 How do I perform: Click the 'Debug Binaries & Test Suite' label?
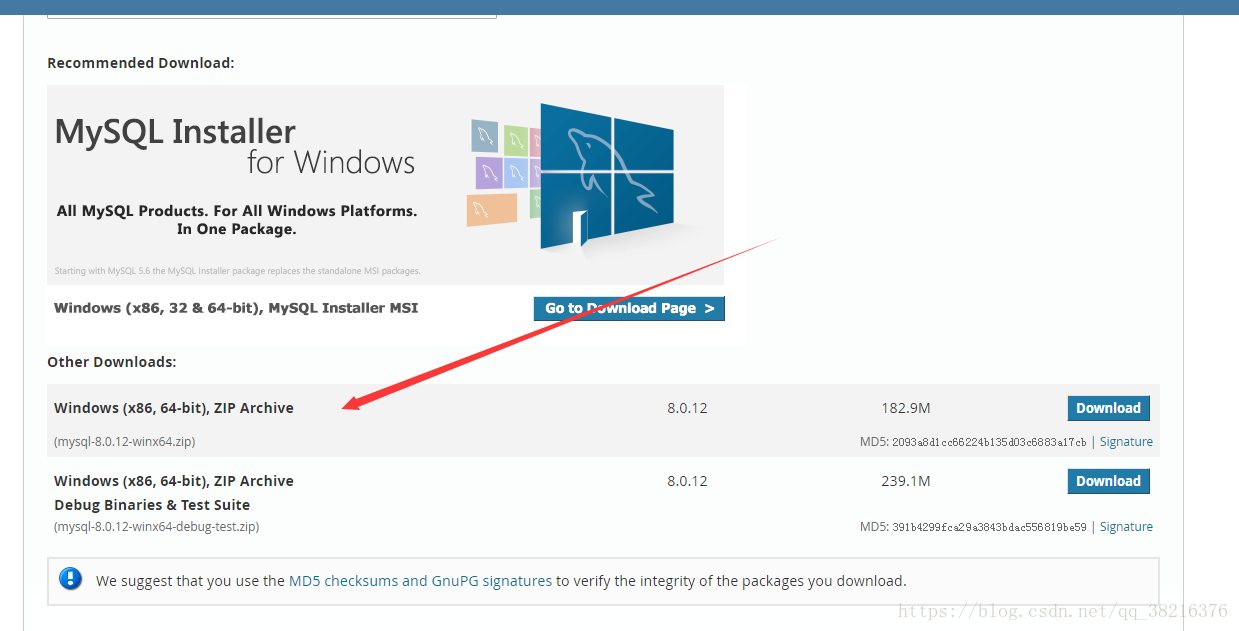click(152, 505)
